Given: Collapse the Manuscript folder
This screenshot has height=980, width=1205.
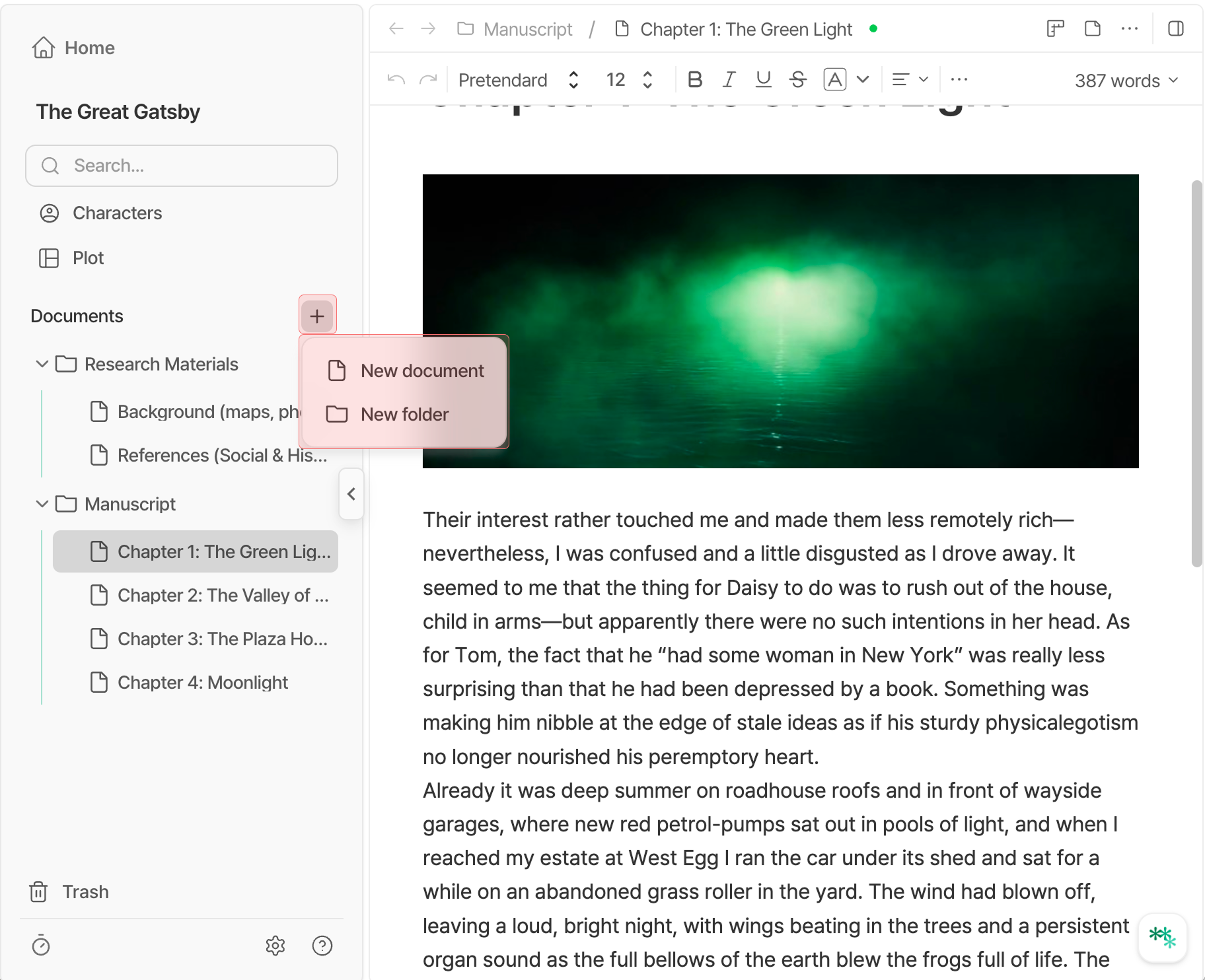Looking at the screenshot, I should point(42,504).
